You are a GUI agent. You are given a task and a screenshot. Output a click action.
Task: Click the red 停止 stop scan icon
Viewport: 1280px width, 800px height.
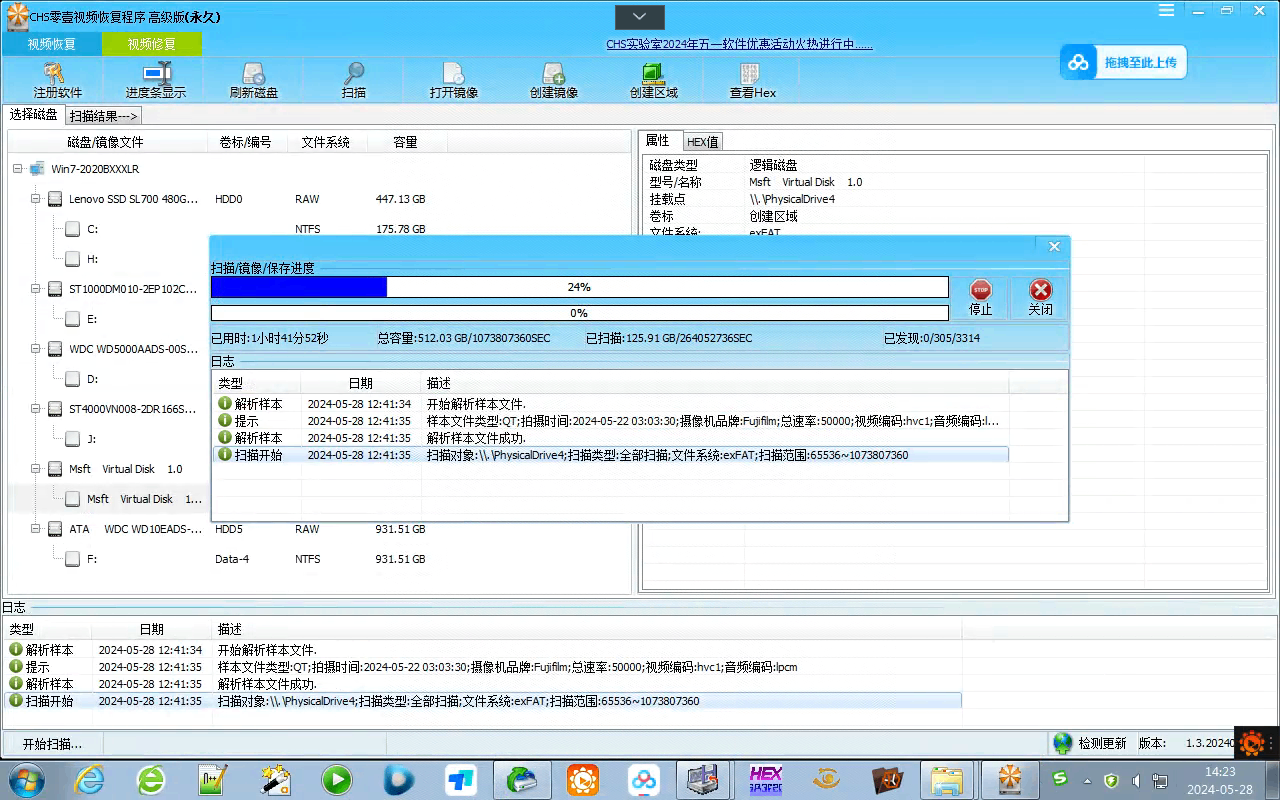coord(981,290)
